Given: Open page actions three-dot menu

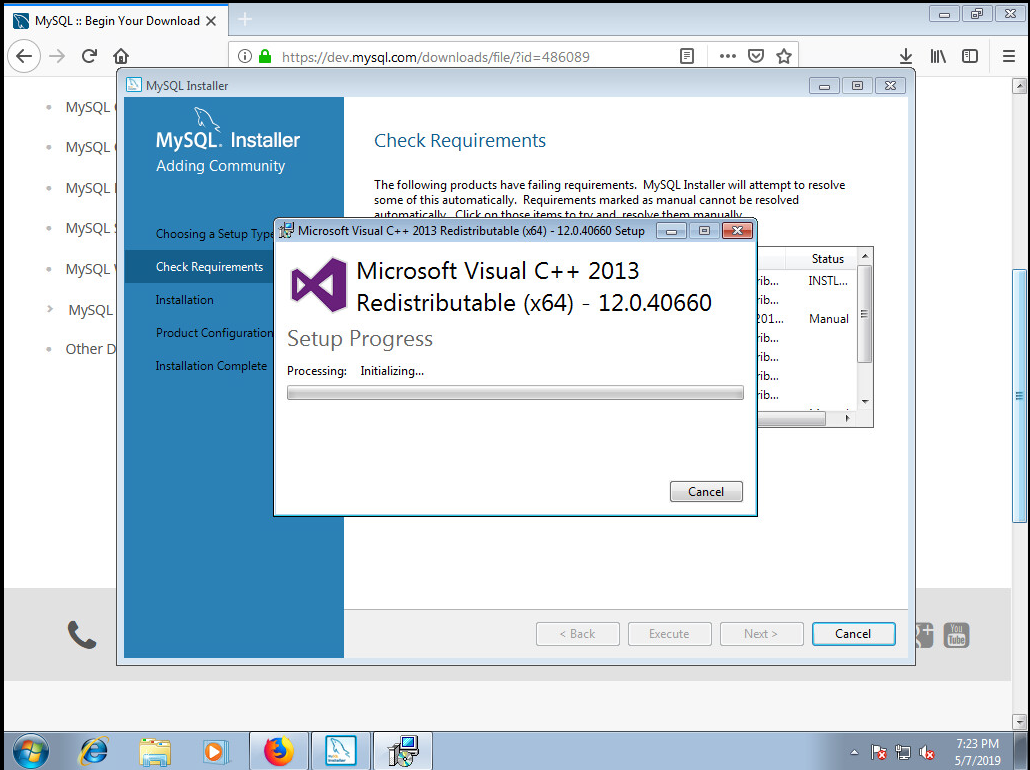Looking at the screenshot, I should point(727,57).
